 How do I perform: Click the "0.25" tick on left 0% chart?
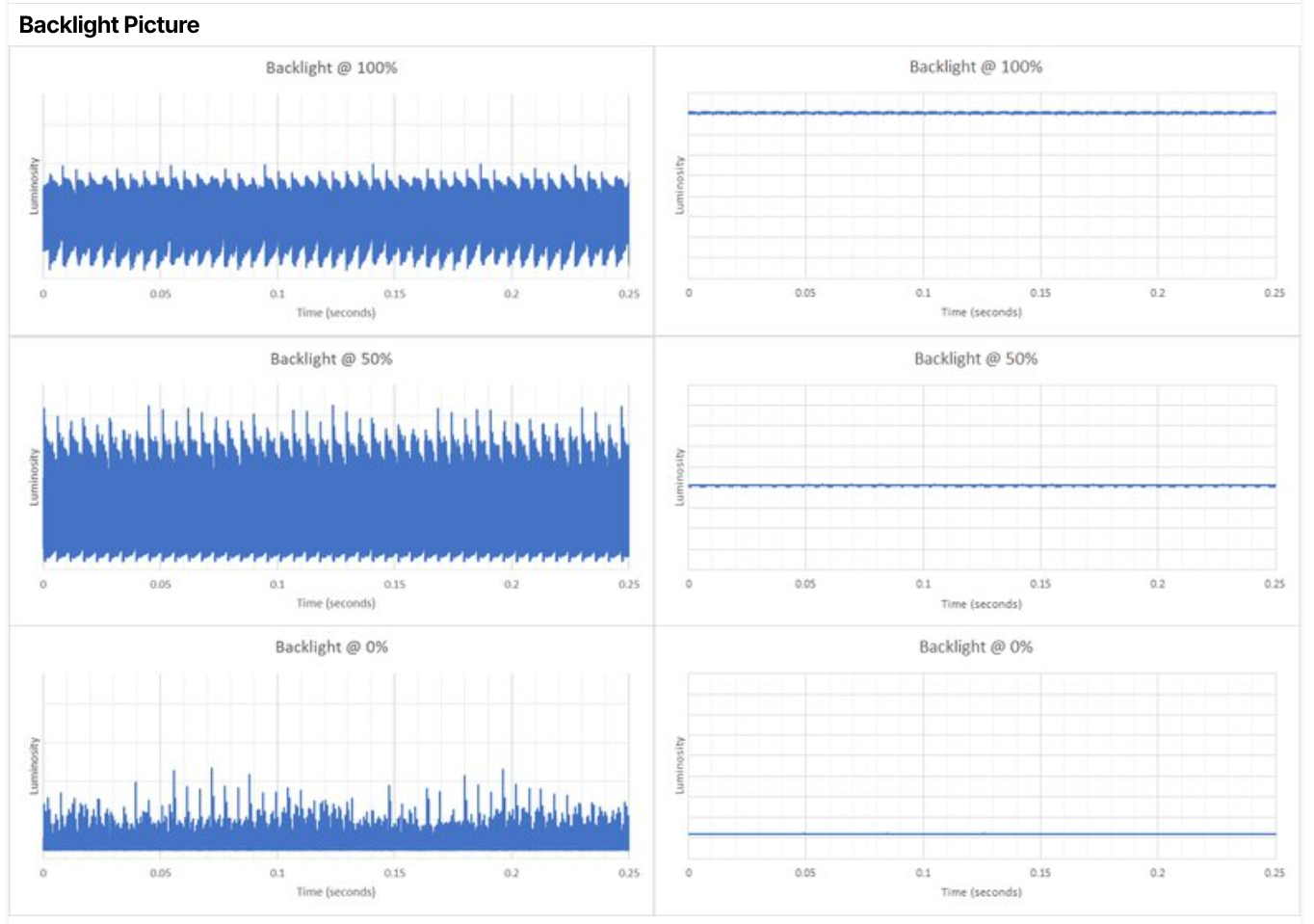coord(629,873)
